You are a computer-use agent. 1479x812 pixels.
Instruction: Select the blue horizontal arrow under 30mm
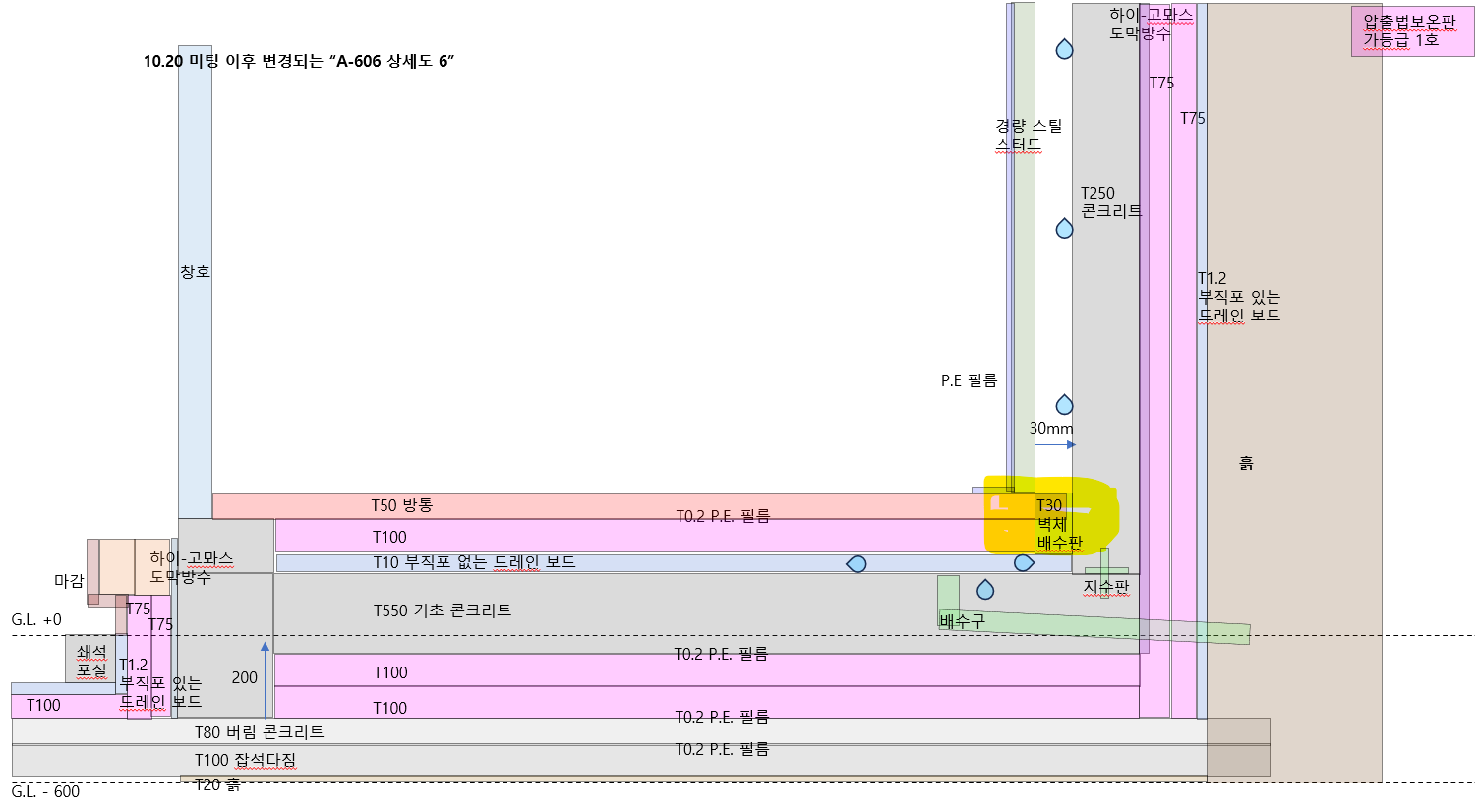point(1055,445)
